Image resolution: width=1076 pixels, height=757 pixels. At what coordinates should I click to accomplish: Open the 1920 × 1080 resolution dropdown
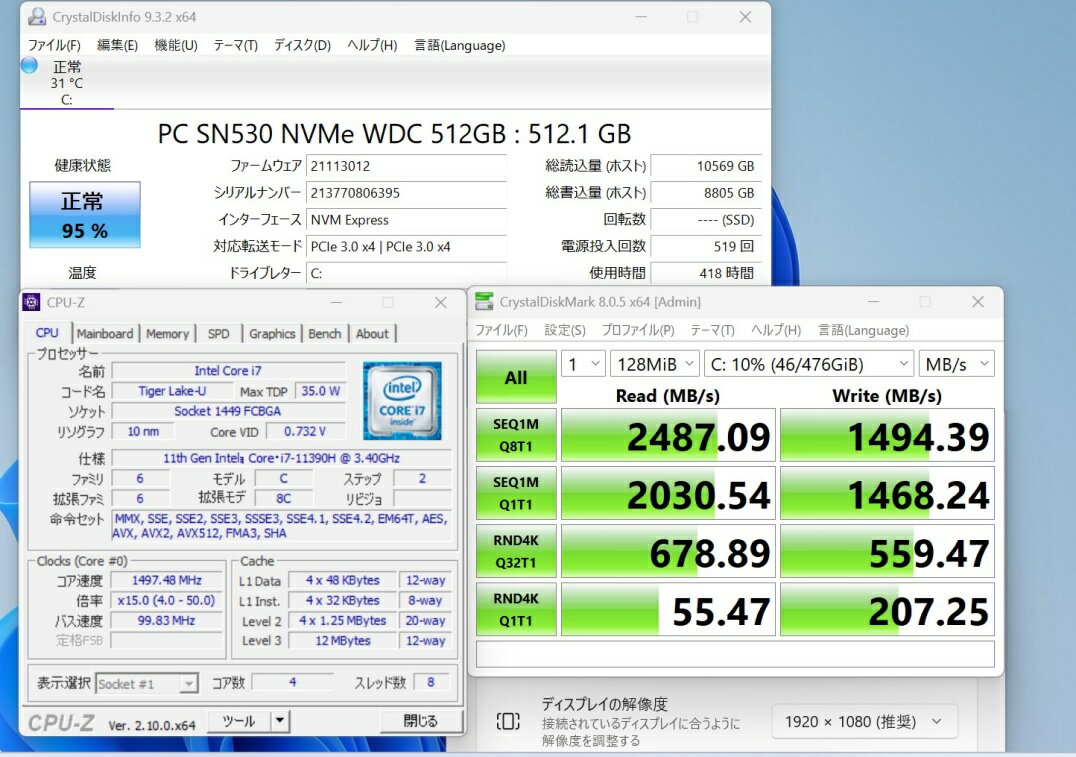pyautogui.click(x=864, y=722)
